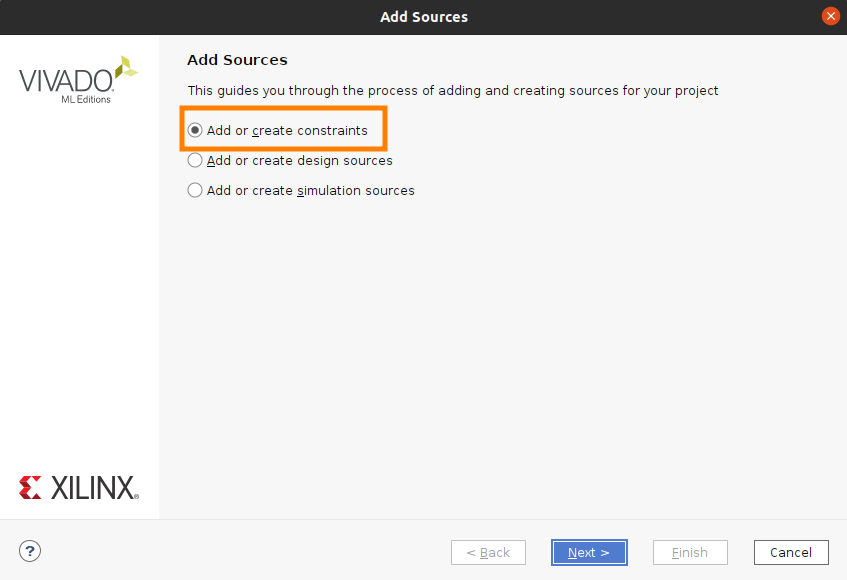Screen dimensions: 847x580
Task: Click the Add Sources title bar
Action: [424, 17]
